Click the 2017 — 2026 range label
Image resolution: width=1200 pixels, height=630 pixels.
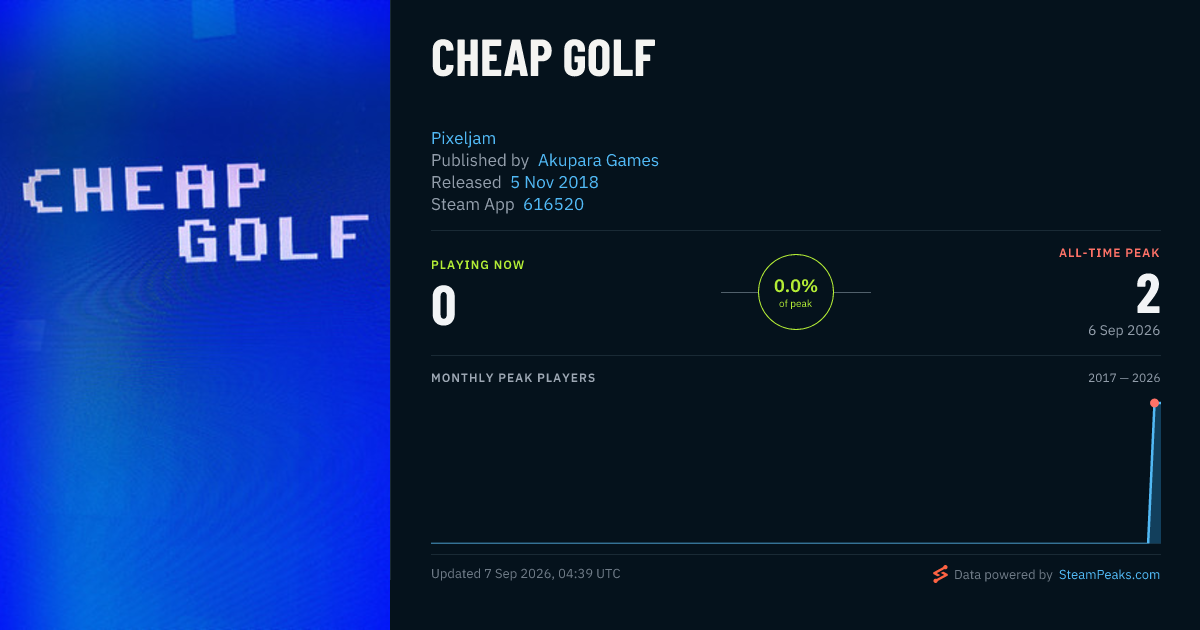click(1124, 378)
